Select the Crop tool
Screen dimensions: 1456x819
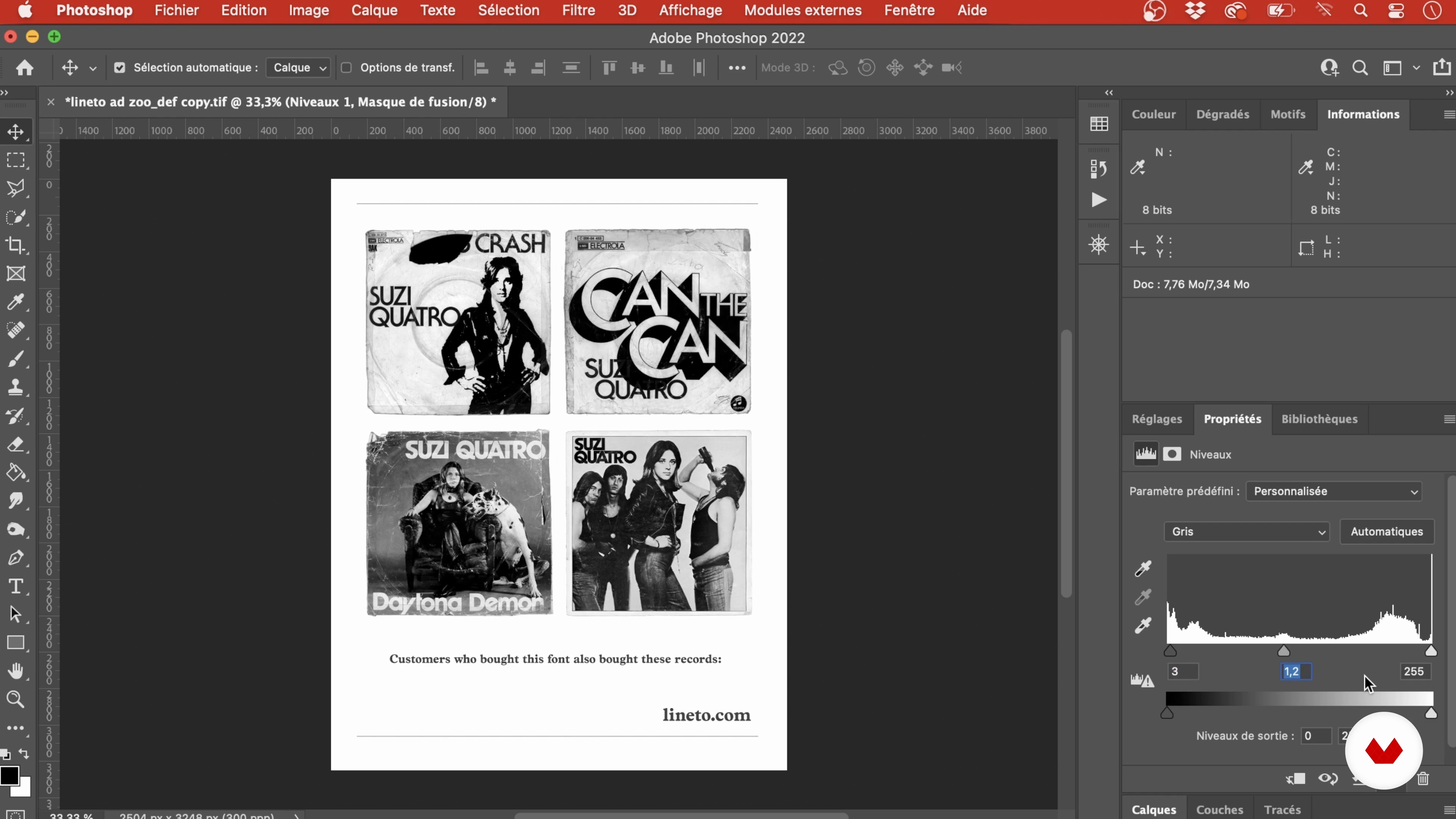[x=16, y=245]
